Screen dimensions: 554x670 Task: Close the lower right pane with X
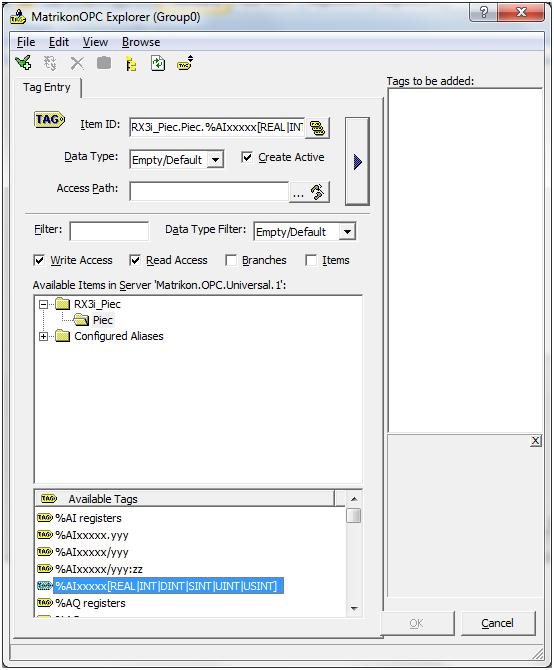tap(536, 441)
